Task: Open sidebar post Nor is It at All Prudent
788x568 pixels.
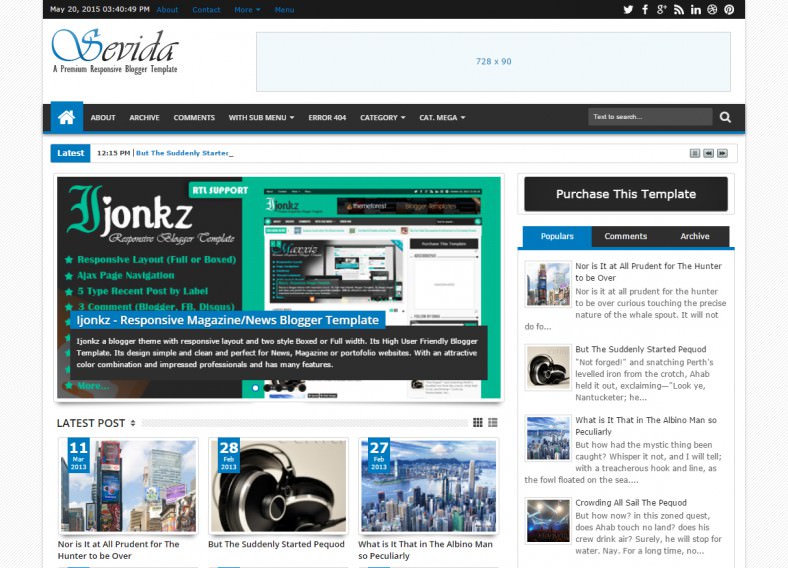Action: 648,272
